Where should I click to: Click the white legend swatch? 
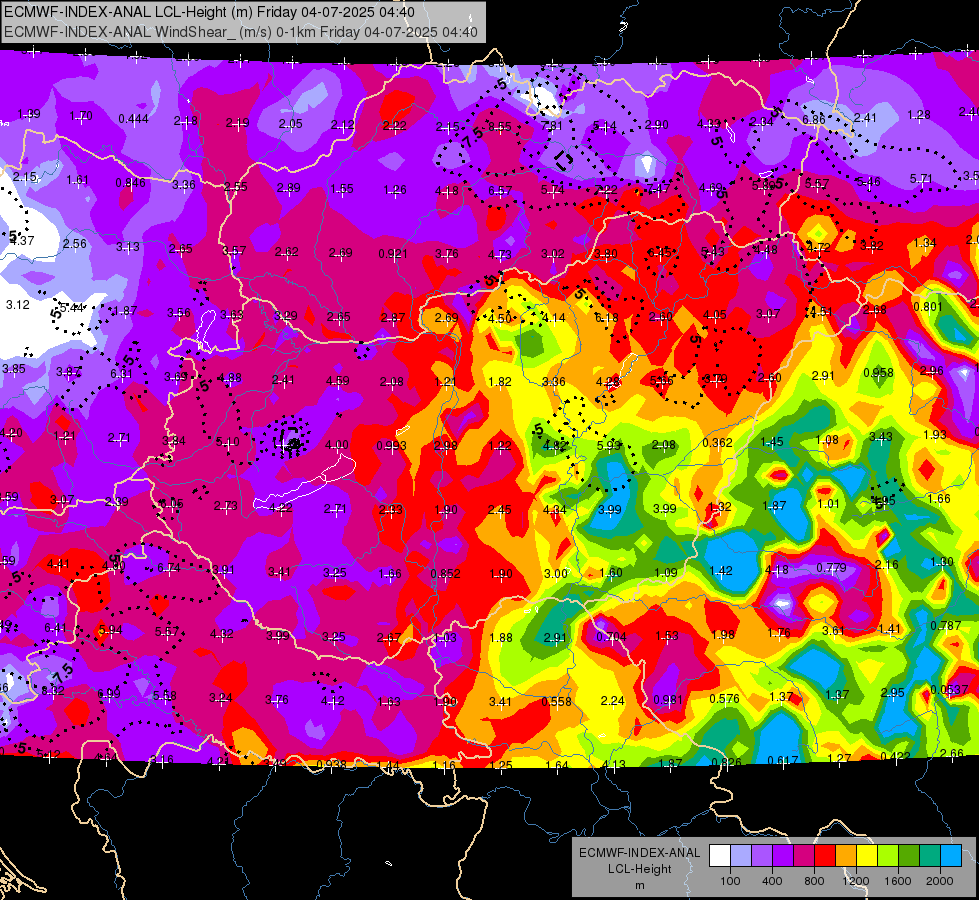(x=719, y=856)
